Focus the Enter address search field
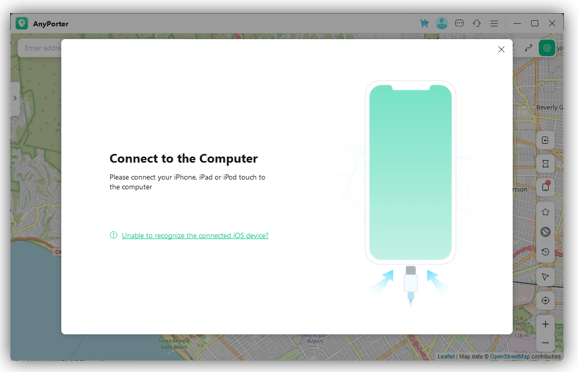 (40, 48)
